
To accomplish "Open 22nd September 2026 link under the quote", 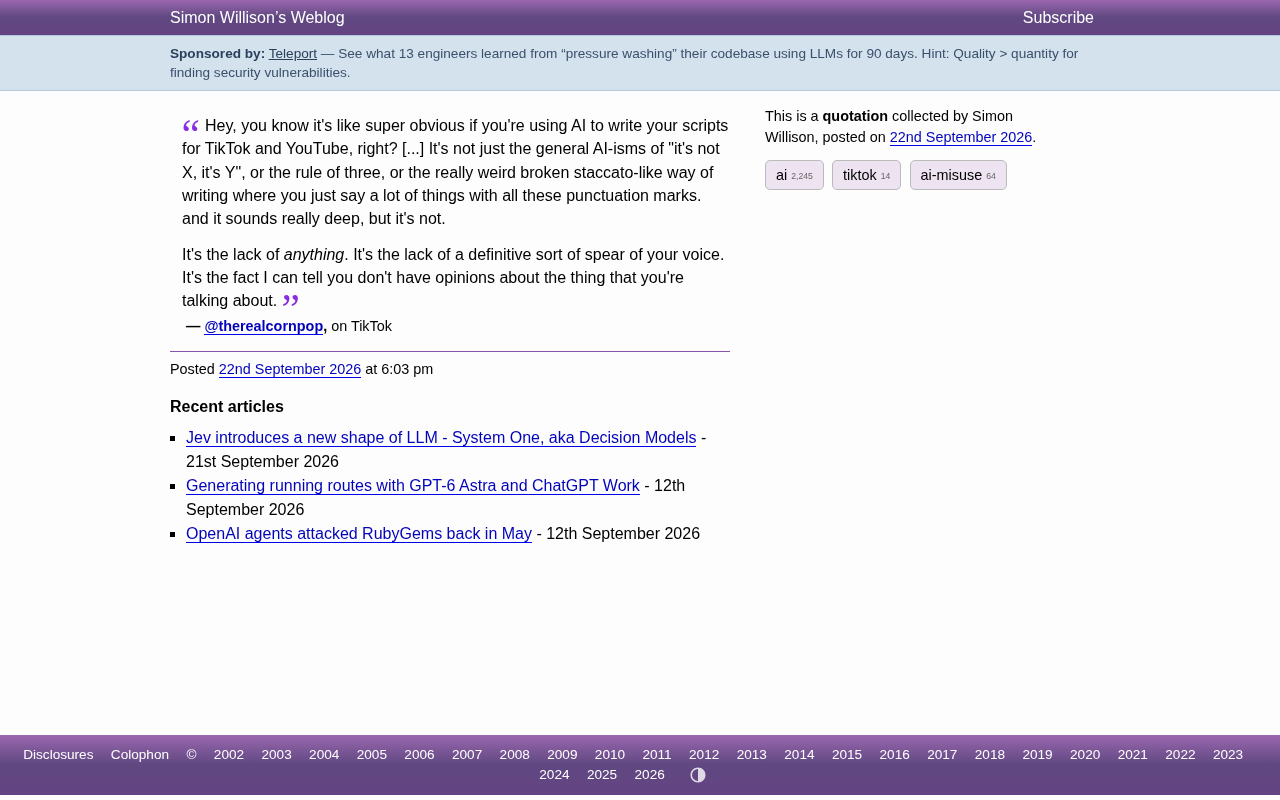I will [290, 369].
